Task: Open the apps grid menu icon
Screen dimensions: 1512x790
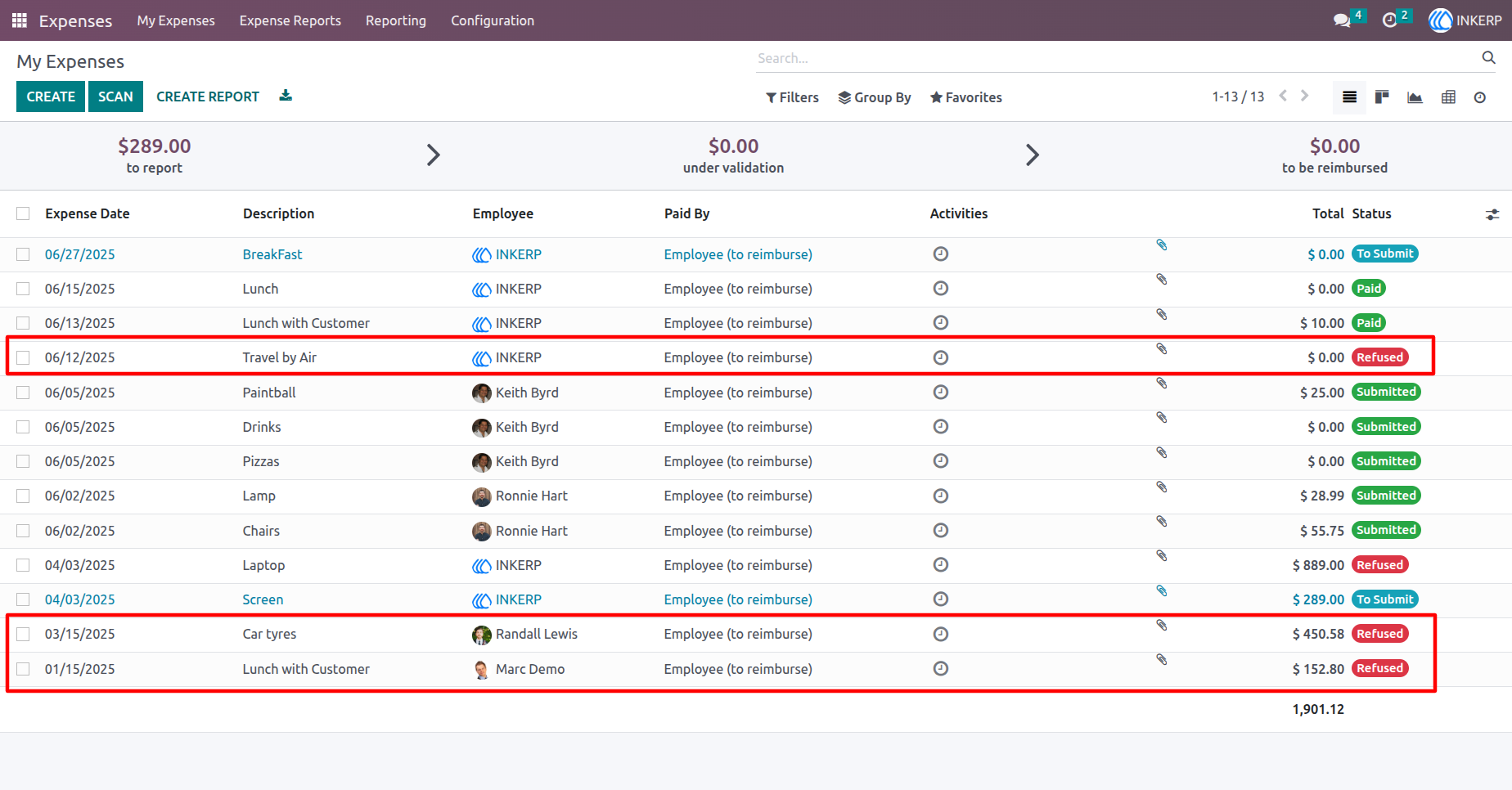Action: coord(20,20)
